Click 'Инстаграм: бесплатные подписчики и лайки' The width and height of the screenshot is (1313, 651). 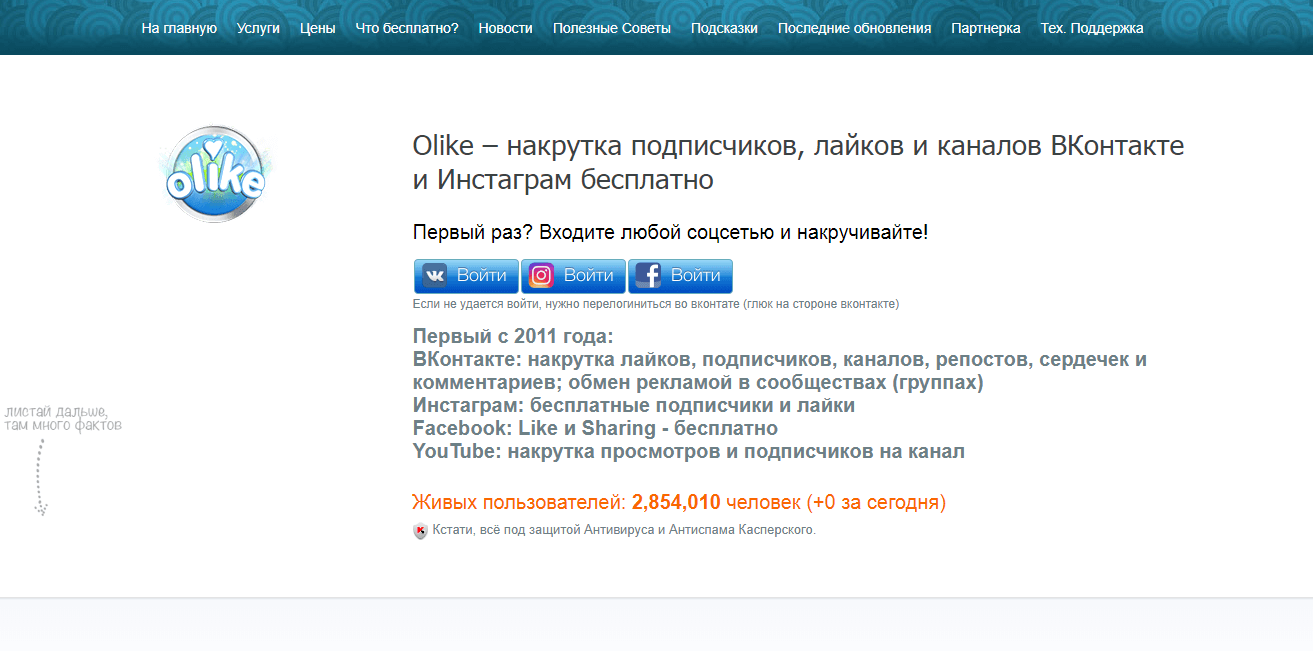[634, 405]
